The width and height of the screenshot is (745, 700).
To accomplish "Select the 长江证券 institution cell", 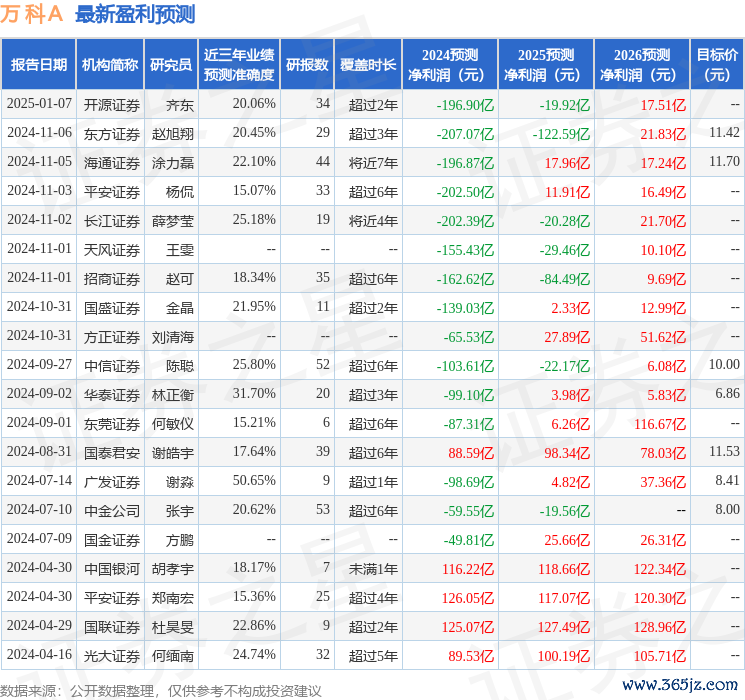I will pos(112,221).
